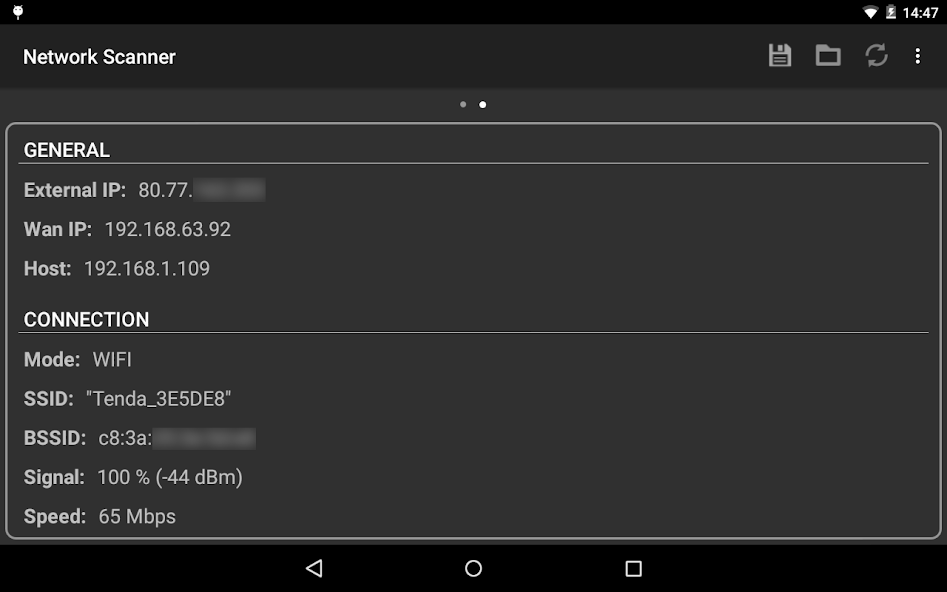Tap the Wi-Fi status bar icon
Image resolution: width=947 pixels, height=592 pixels.
point(870,12)
